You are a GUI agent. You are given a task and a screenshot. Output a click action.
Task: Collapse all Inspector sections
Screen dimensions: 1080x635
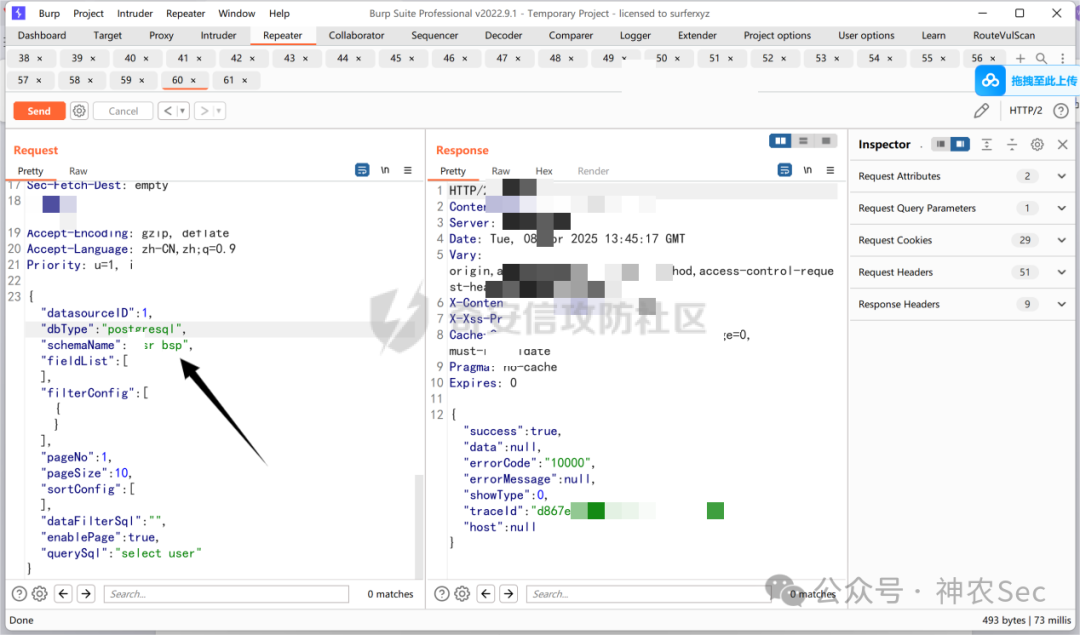coord(1012,144)
